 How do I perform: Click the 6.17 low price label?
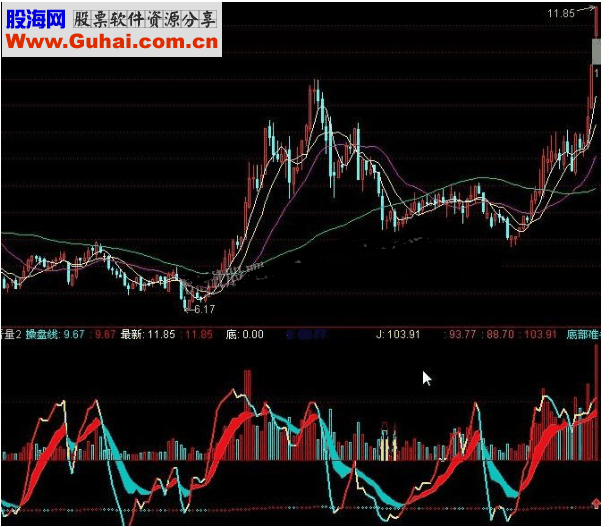tap(205, 309)
